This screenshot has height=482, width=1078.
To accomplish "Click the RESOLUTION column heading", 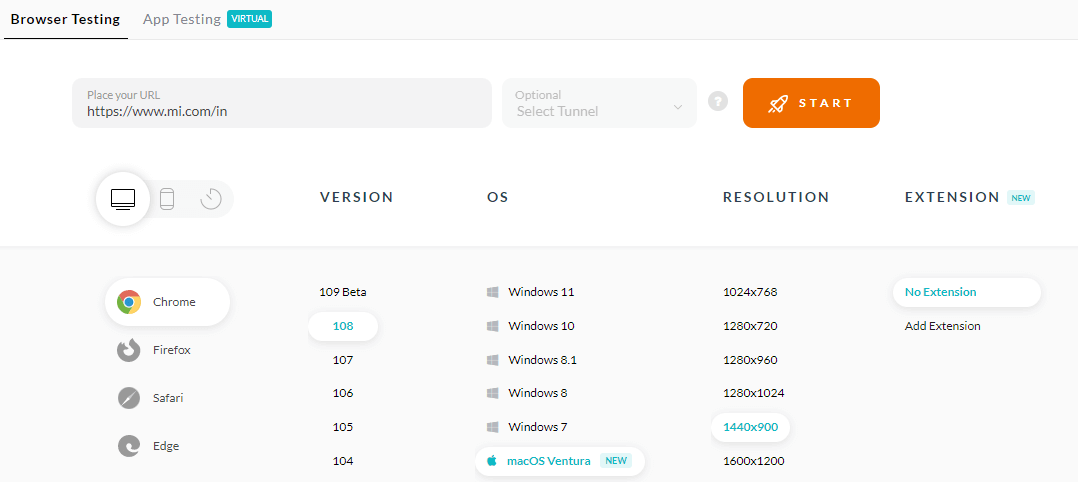I will point(776,197).
